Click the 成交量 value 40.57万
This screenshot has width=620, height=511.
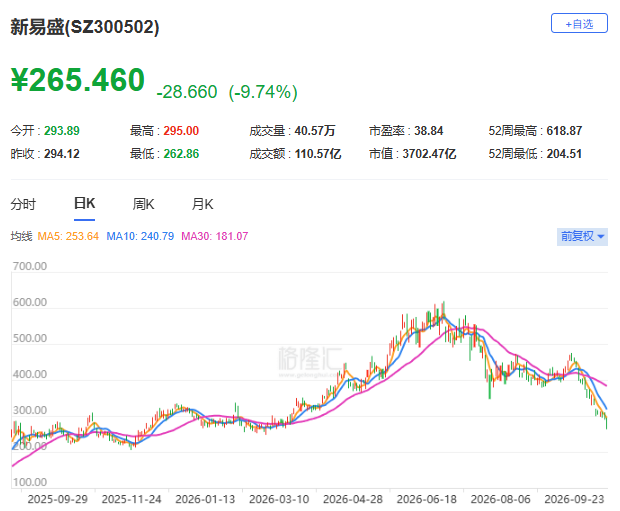click(315, 131)
